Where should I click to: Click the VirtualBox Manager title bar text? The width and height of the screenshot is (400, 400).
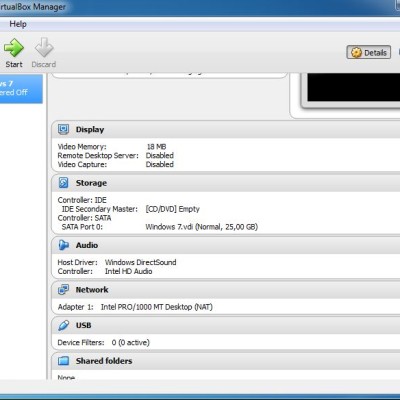[x=33, y=7]
